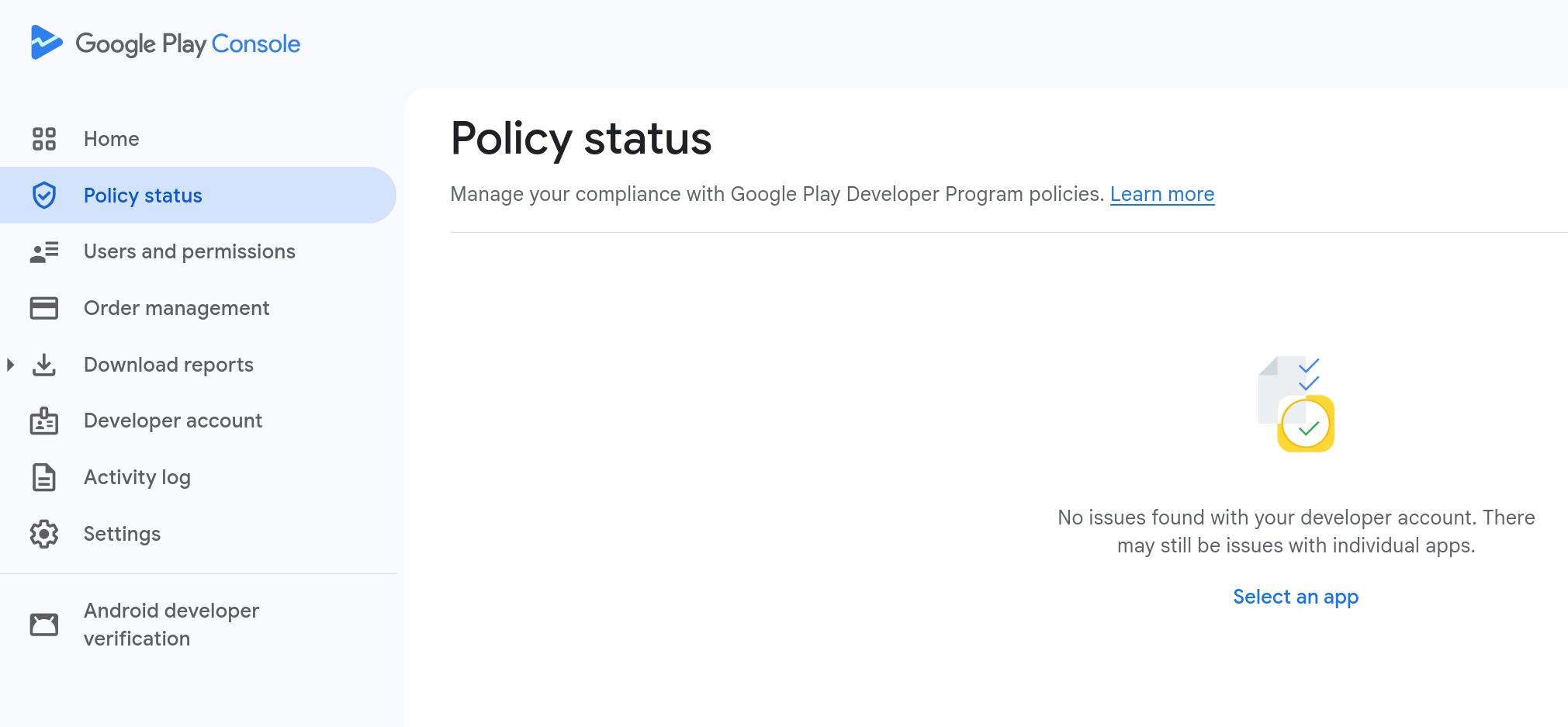Click the no-issues checkmark illustration
This screenshot has height=727, width=1568.
coord(1296,404)
